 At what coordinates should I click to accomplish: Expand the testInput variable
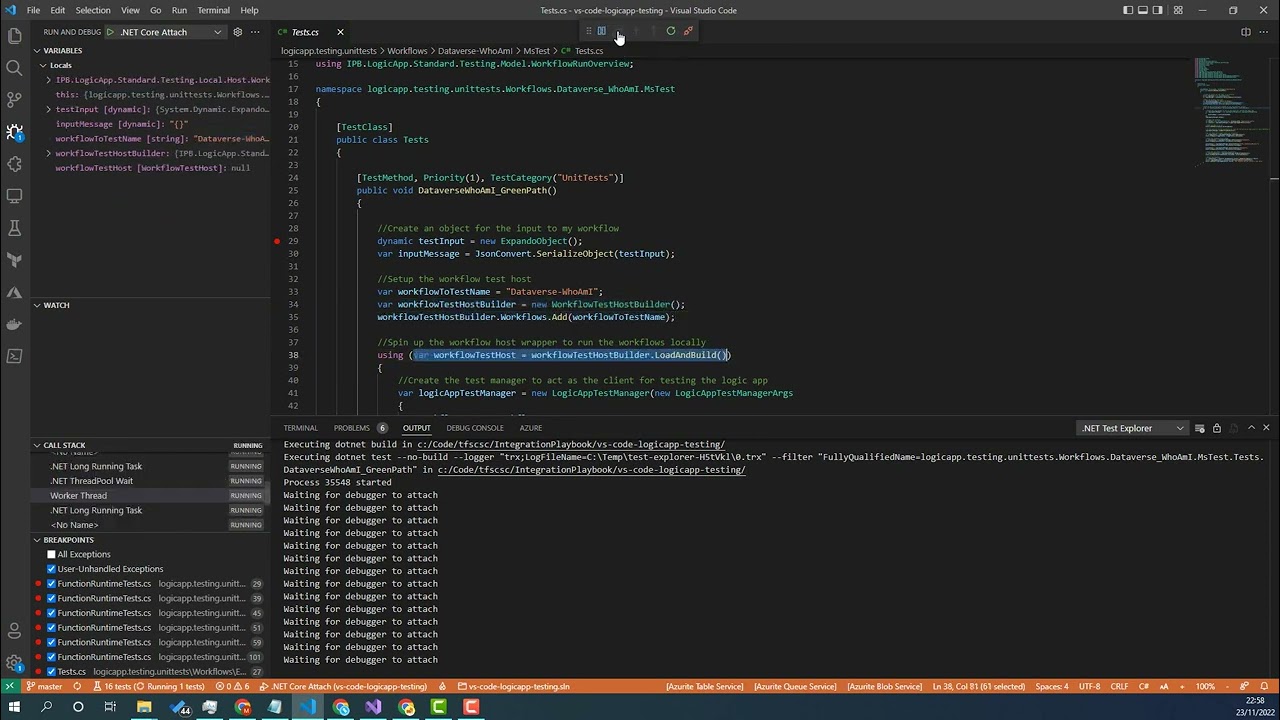(x=49, y=109)
